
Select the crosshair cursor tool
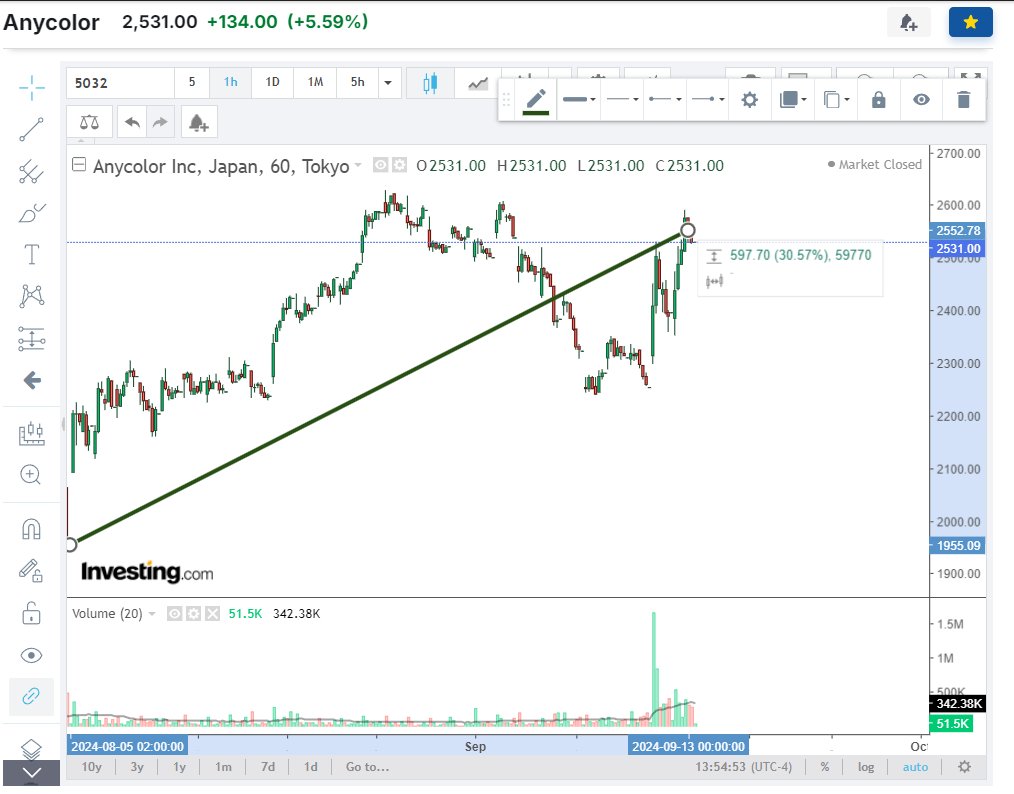click(31, 87)
